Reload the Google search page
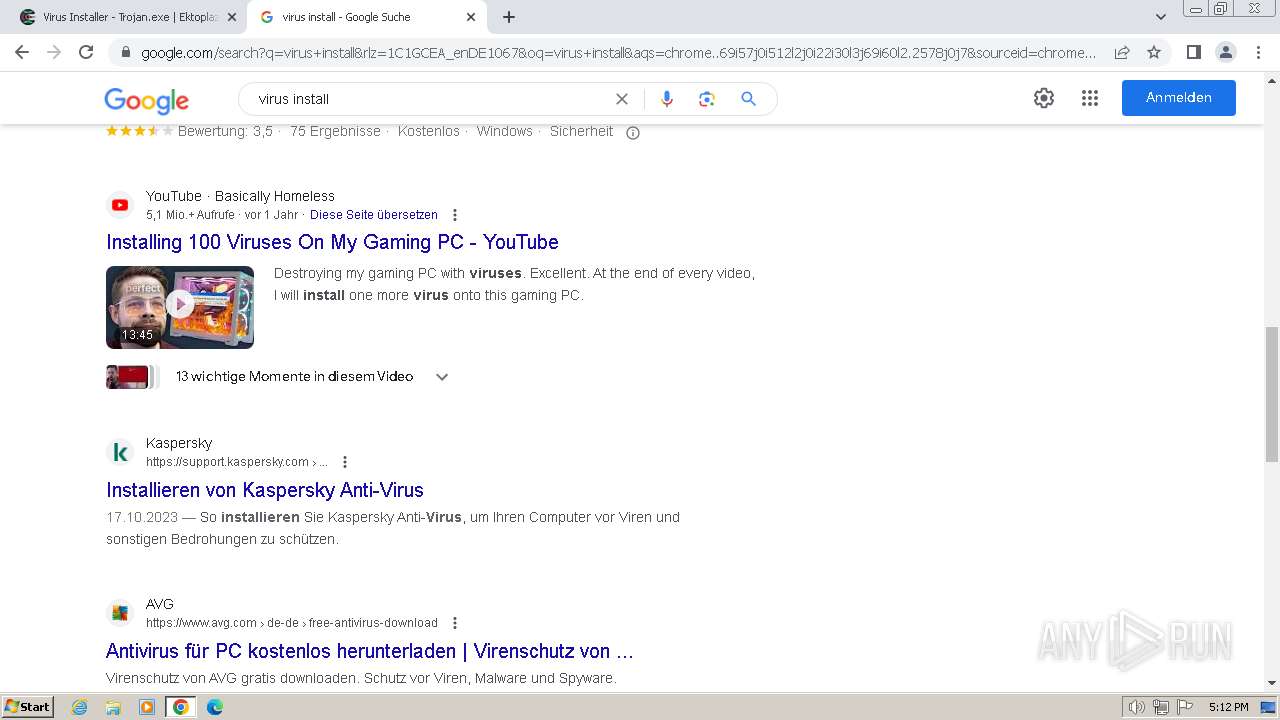 [86, 52]
